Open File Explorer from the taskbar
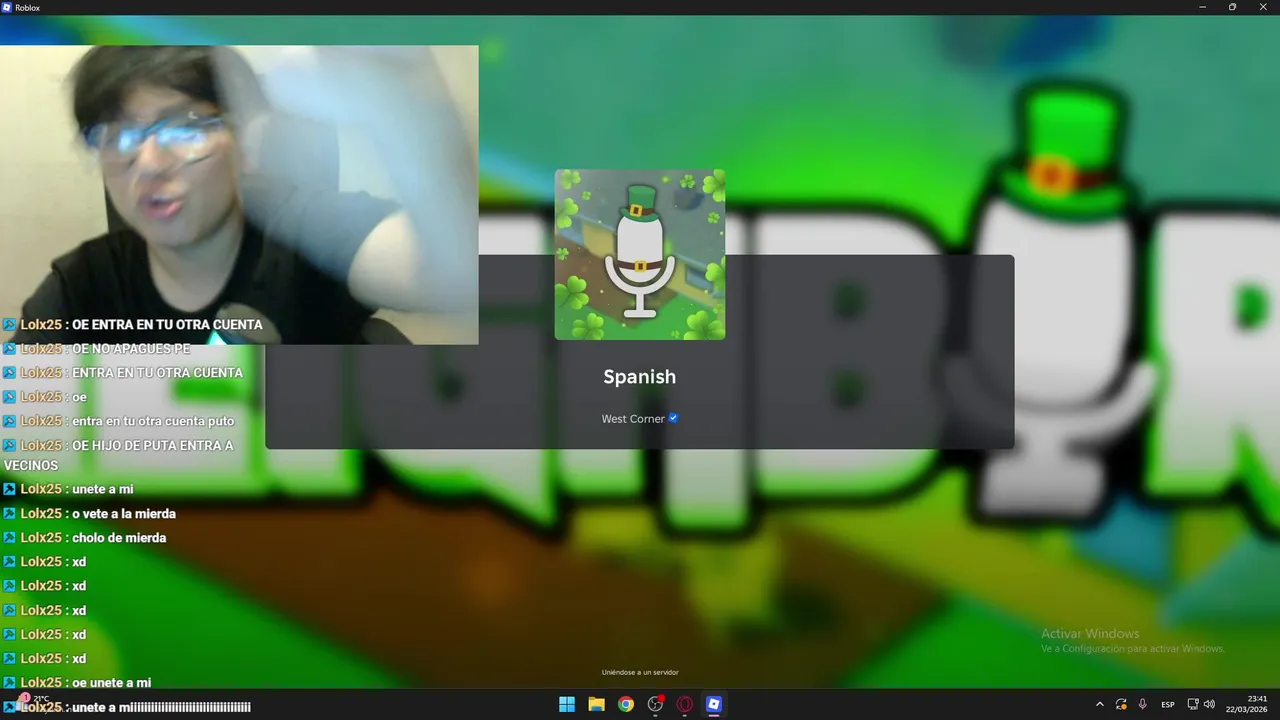The width and height of the screenshot is (1280, 720). [596, 704]
